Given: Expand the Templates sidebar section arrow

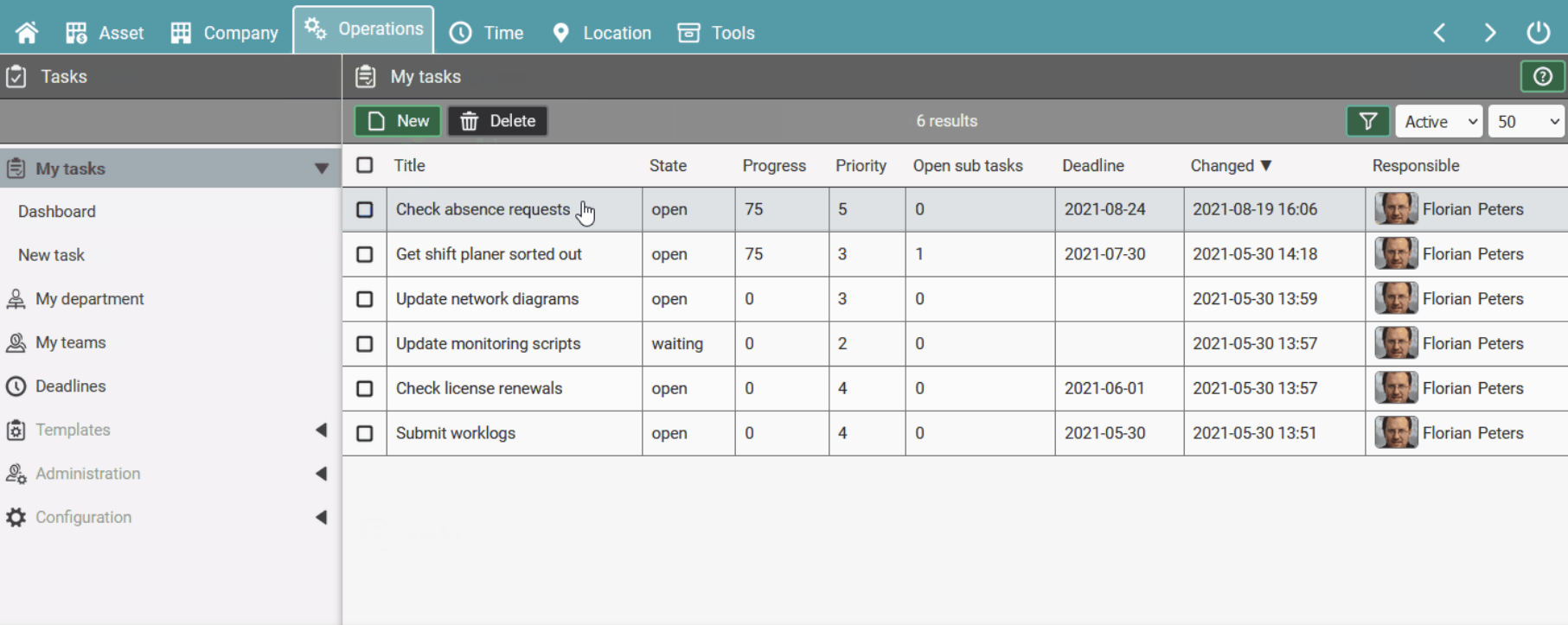Looking at the screenshot, I should 321,430.
